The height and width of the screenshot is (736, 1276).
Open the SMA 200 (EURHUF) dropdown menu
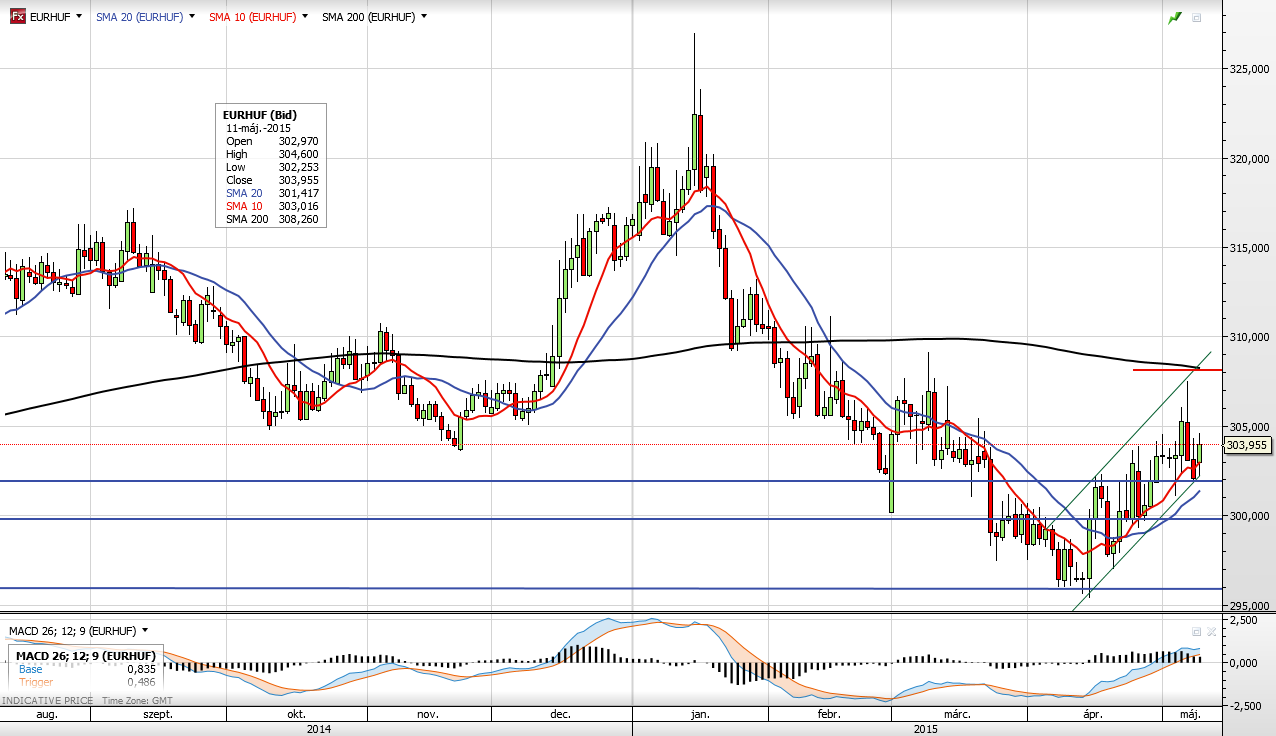point(424,17)
